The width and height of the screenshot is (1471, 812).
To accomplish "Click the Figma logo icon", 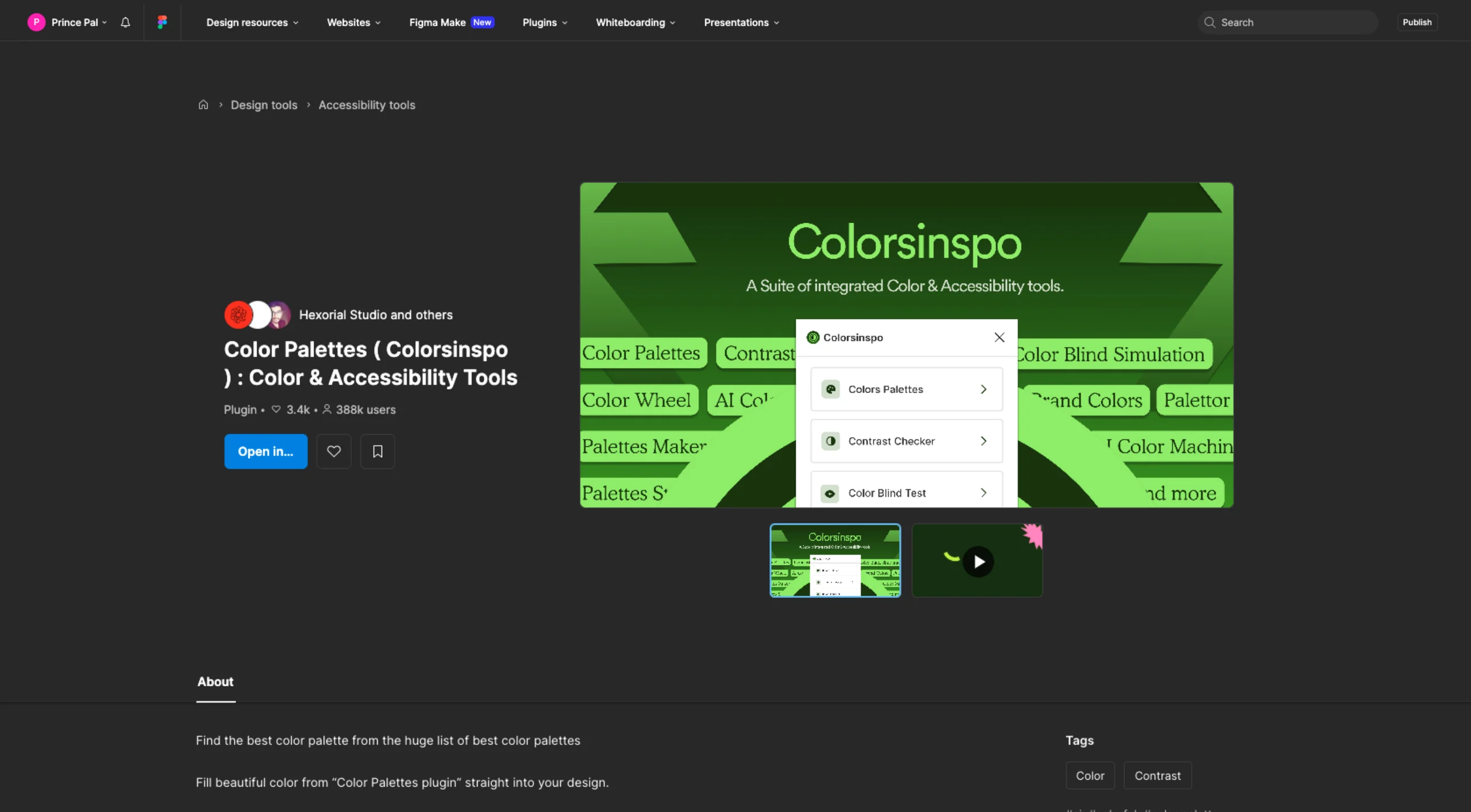I will [x=162, y=22].
